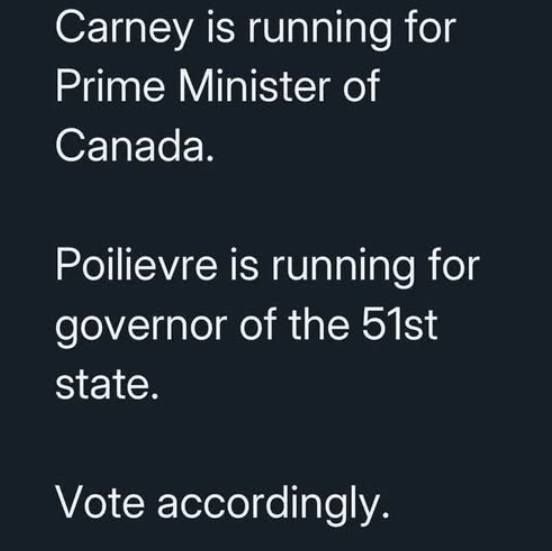
Task: Select "running" in the Carney sentence
Action: [x=319, y=30]
